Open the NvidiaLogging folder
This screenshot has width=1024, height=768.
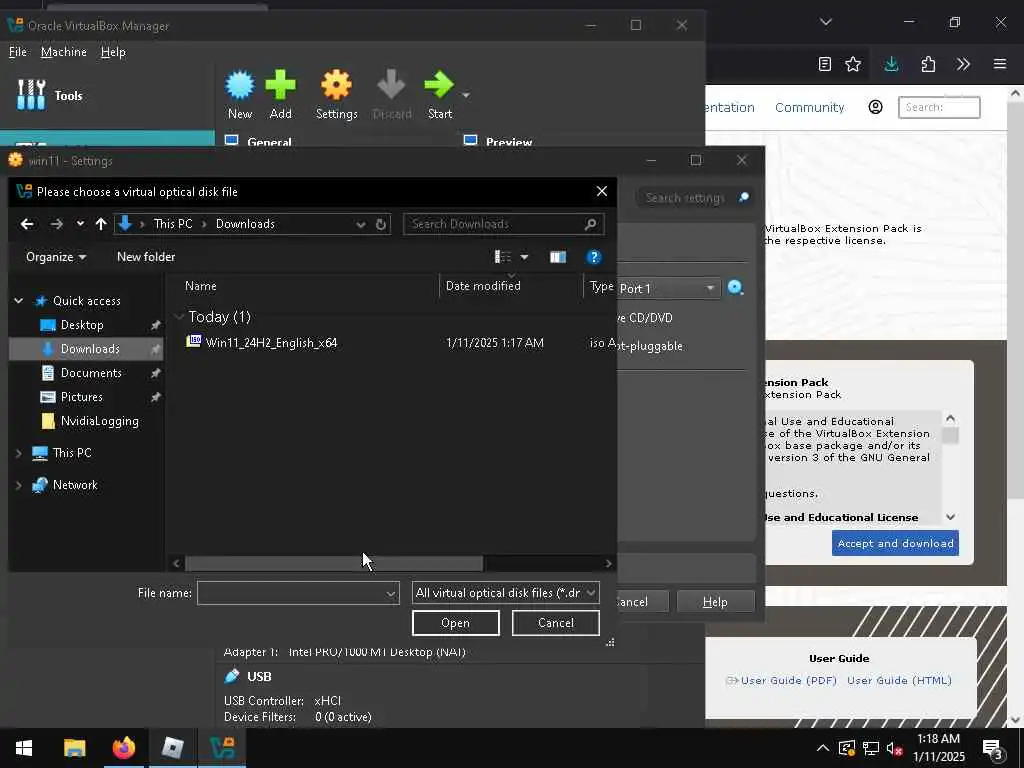point(99,421)
